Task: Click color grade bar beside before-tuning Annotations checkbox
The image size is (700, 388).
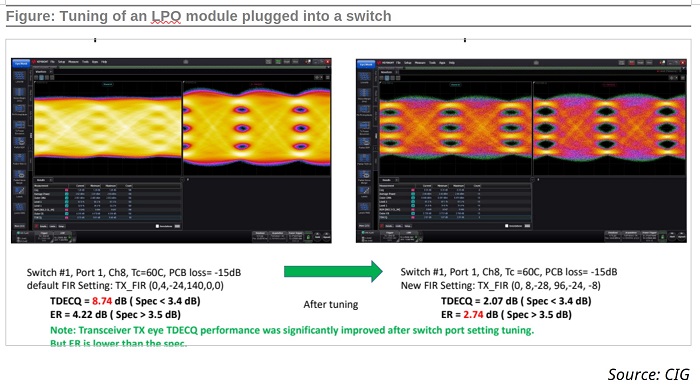Action: 177,226
